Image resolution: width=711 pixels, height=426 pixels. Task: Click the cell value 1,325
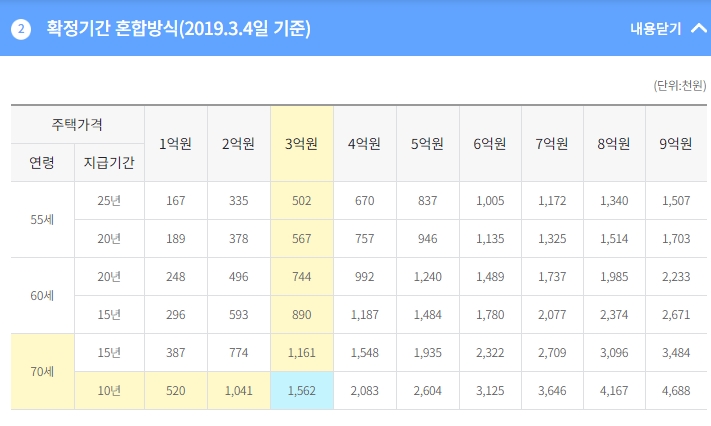click(x=552, y=239)
